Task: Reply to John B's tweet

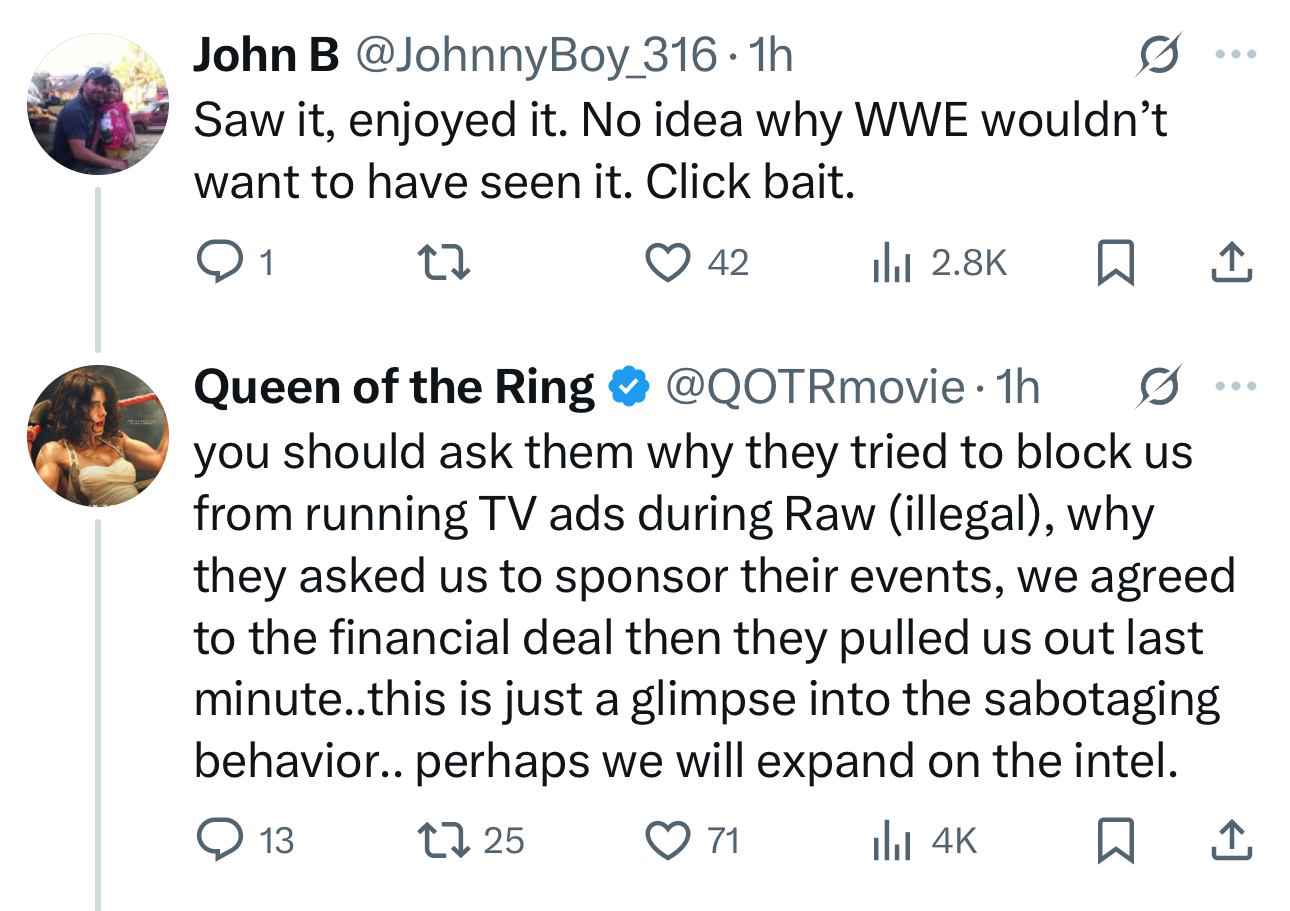Action: click(x=214, y=263)
